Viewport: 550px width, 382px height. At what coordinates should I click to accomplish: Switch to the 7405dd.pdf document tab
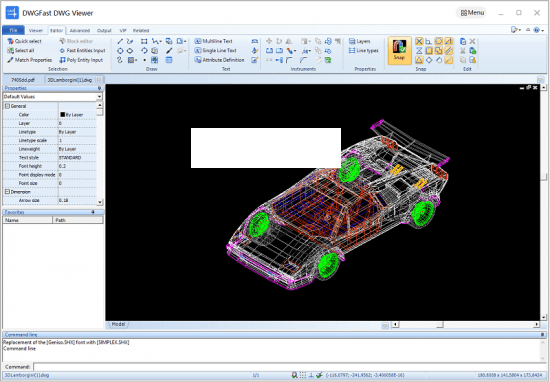click(23, 80)
